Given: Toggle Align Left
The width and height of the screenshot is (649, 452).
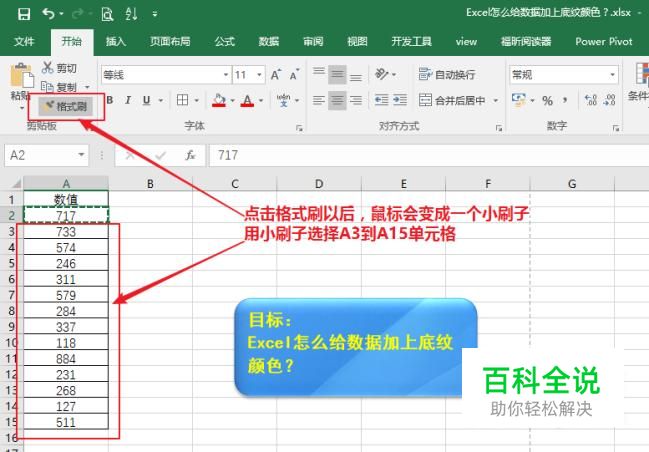Looking at the screenshot, I should [319, 100].
